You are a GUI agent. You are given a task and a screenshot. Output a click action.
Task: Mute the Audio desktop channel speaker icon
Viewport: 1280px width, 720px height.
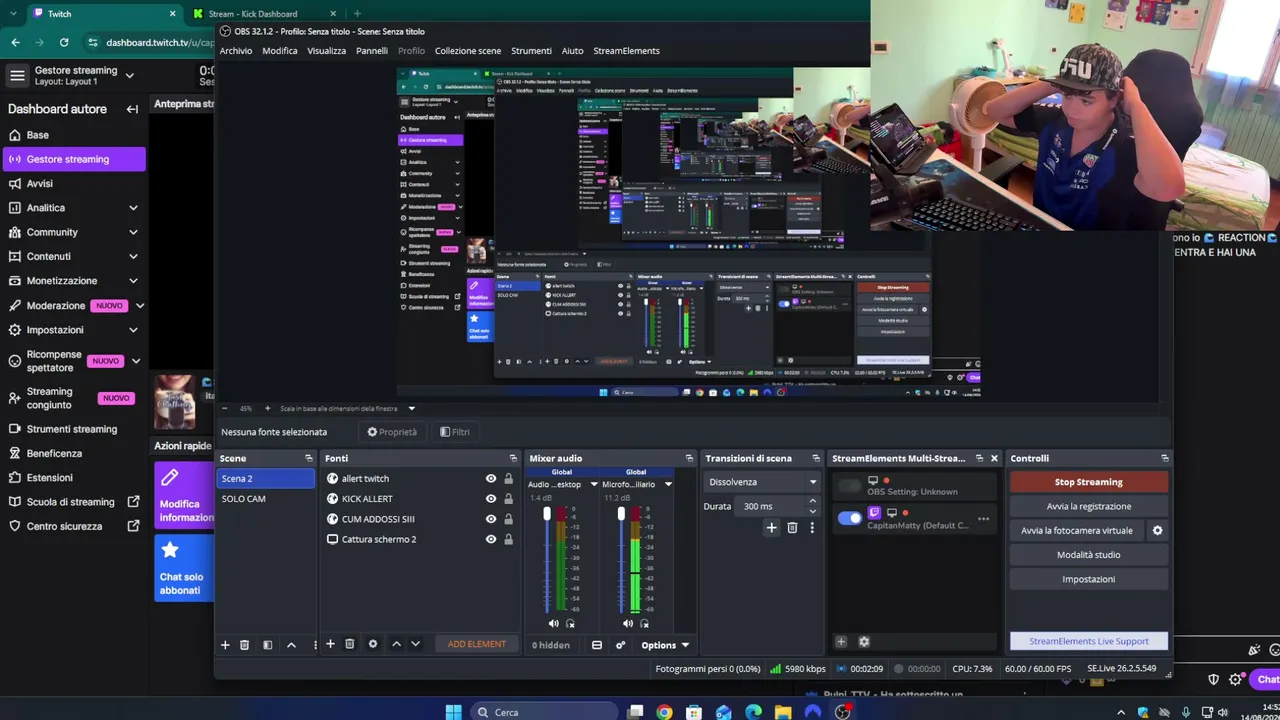click(553, 623)
